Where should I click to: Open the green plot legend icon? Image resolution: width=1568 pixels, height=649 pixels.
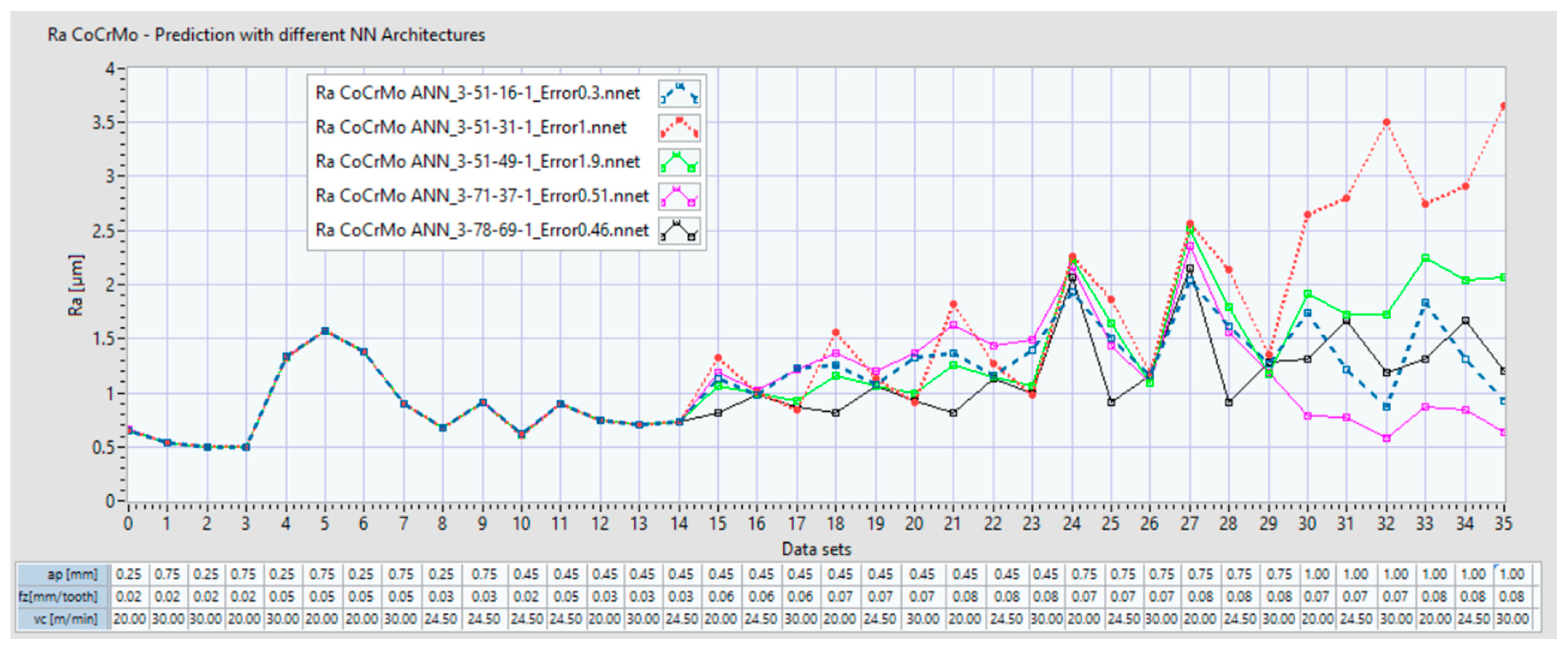(x=679, y=162)
